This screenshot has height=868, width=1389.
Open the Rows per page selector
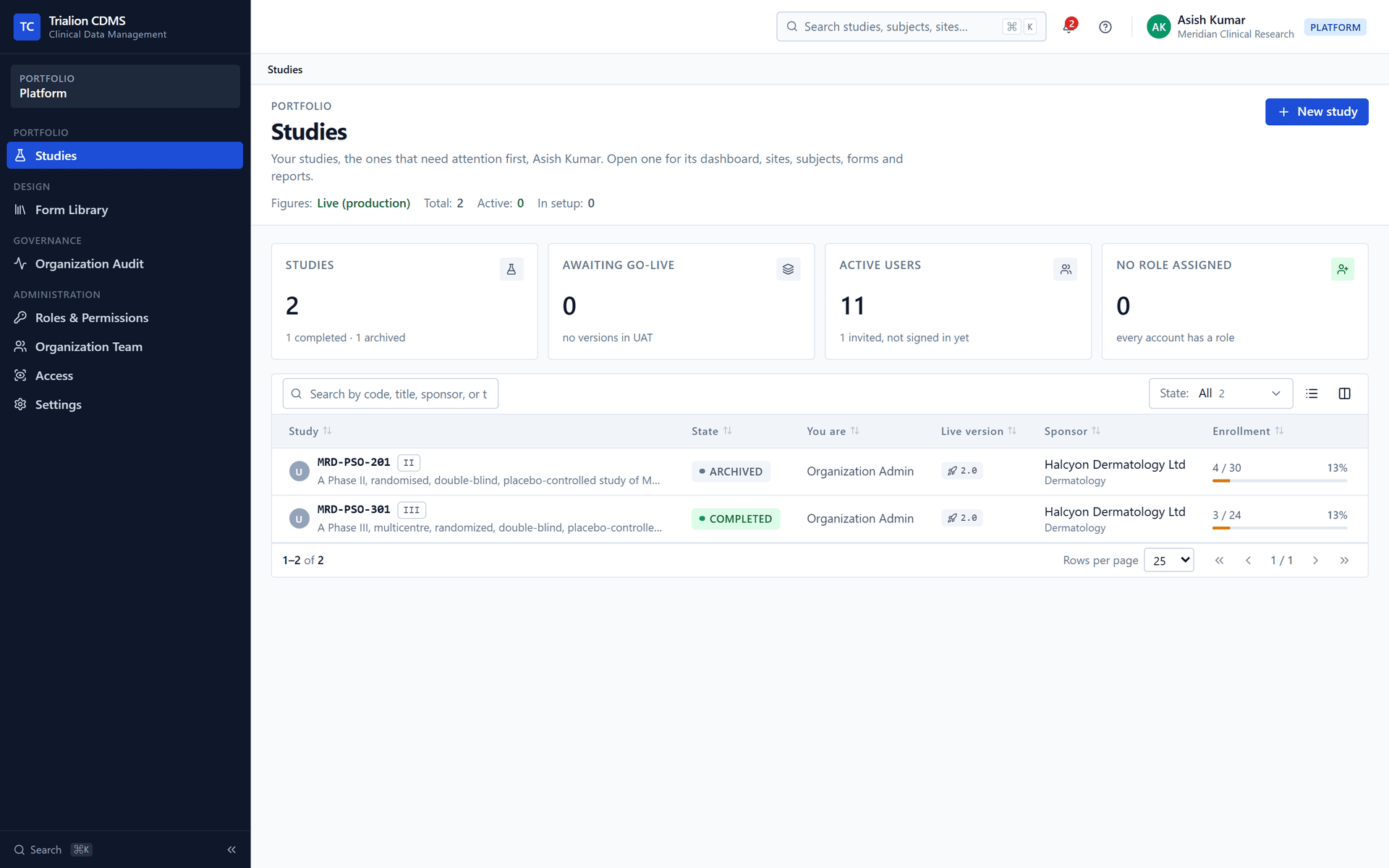[x=1168, y=561]
